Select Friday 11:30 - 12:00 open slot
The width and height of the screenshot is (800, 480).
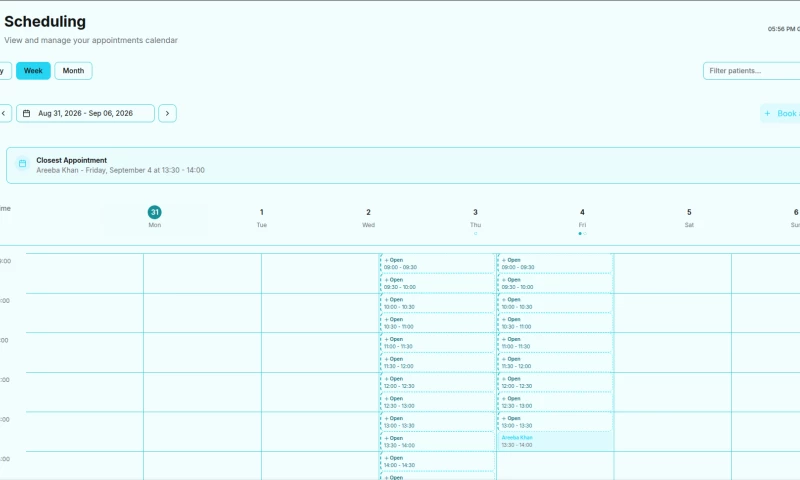point(555,362)
